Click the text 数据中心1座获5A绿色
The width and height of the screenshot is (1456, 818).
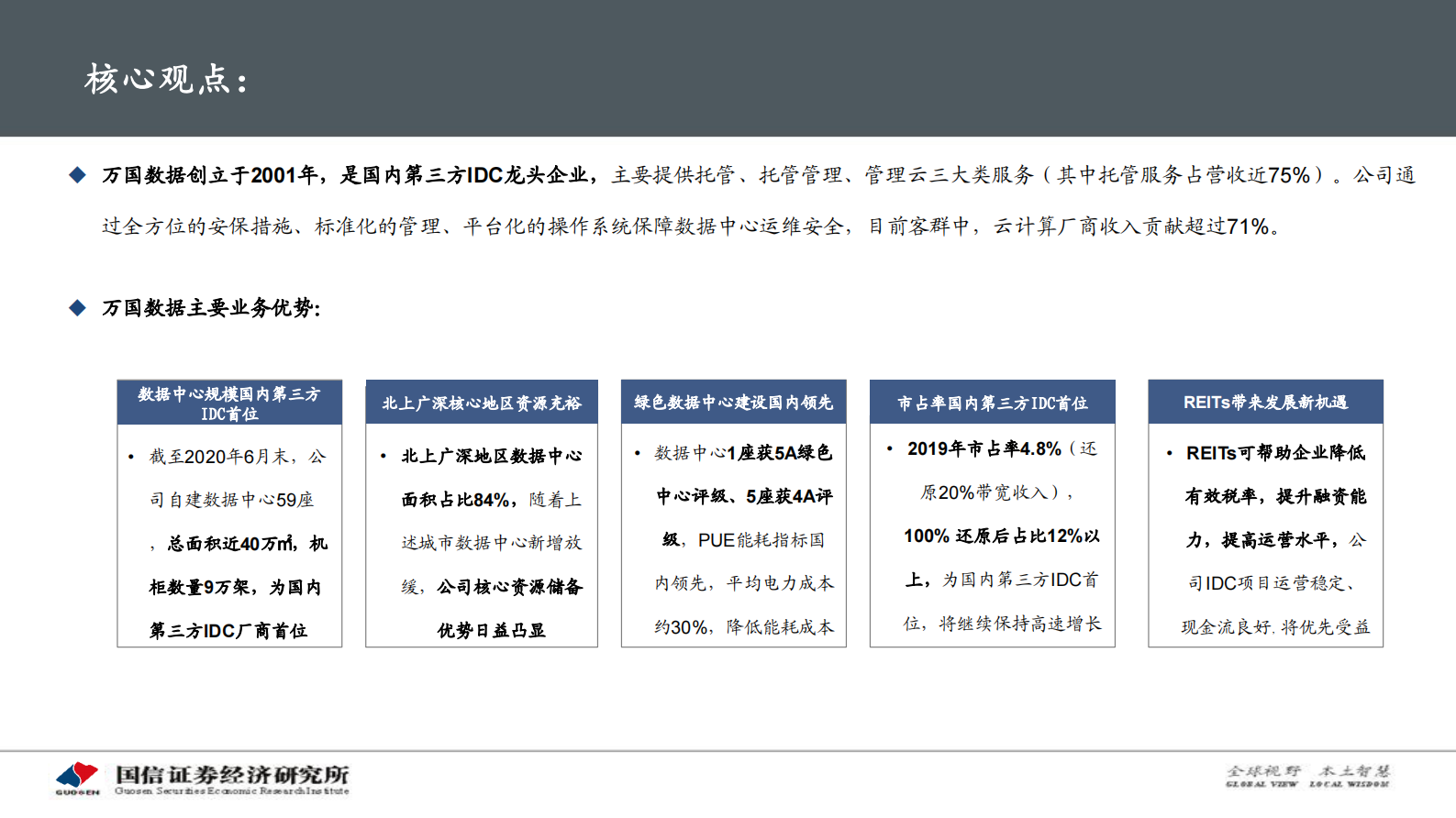[x=743, y=453]
